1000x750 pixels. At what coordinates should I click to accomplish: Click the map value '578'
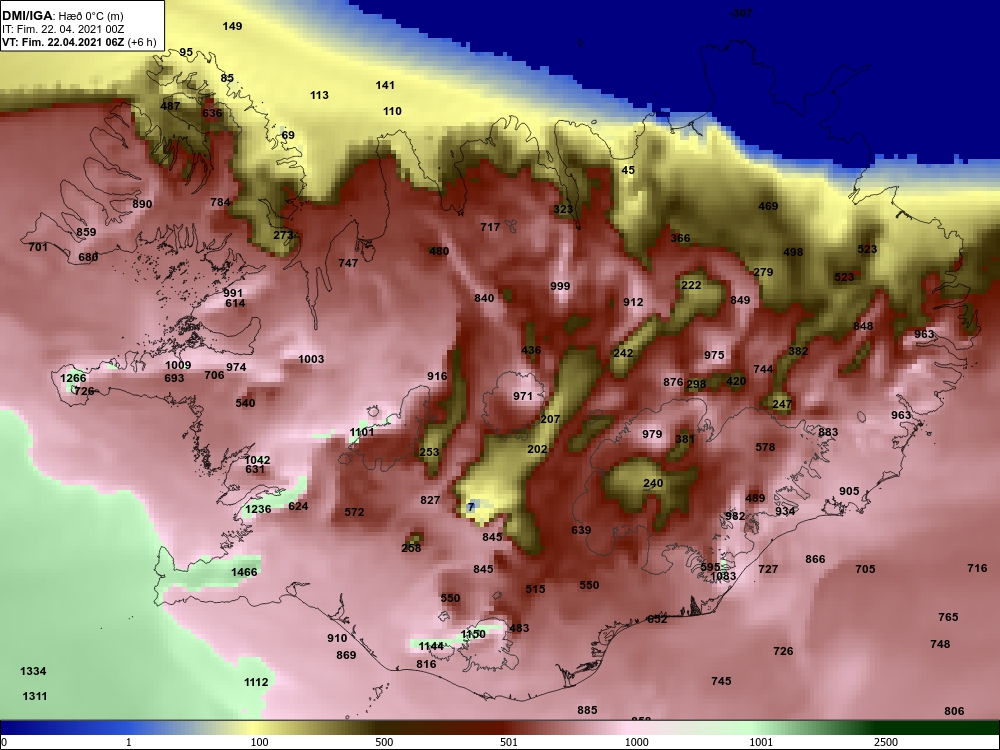[765, 448]
